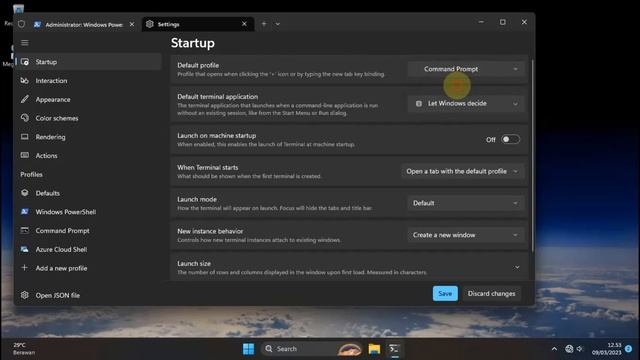Click the Color schemes palette icon
The image size is (640, 360).
tap(25, 118)
